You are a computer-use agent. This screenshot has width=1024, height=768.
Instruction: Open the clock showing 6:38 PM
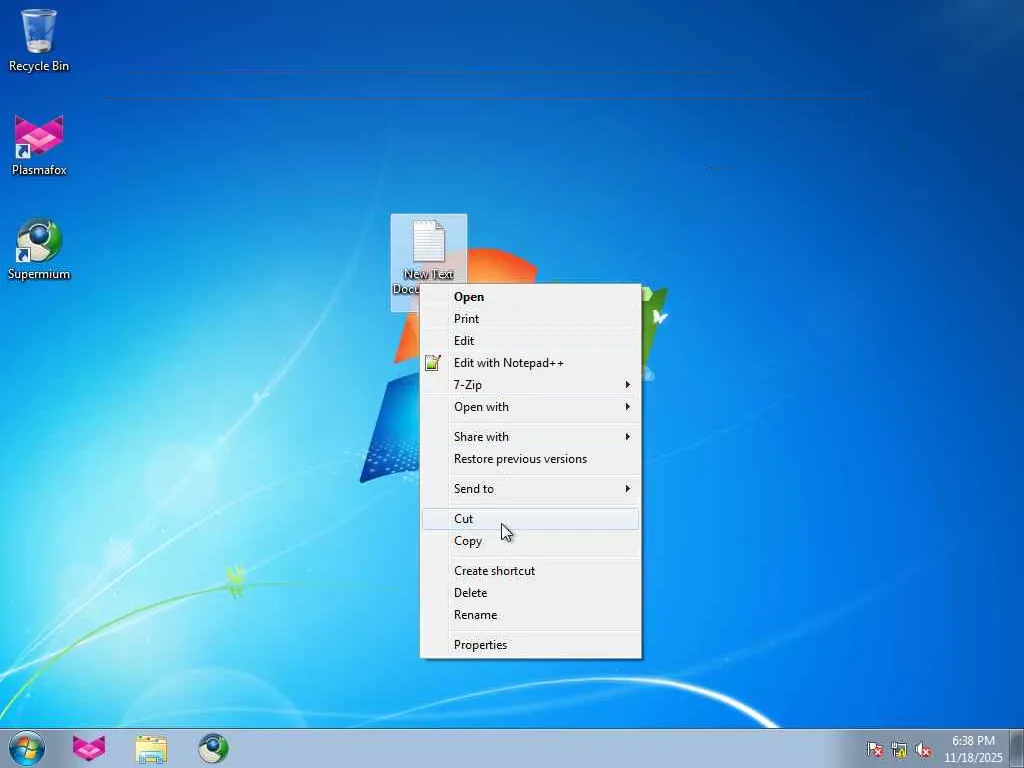point(973,748)
